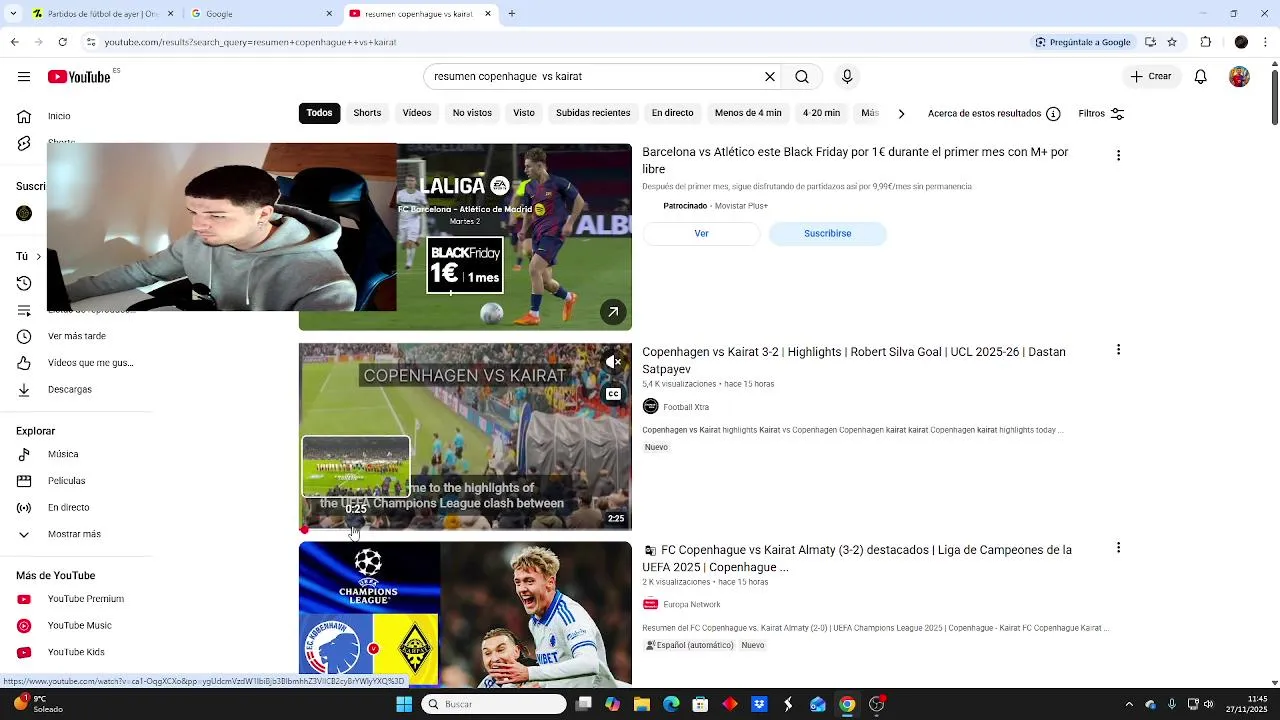Click the Ver button on the ad
Screen dimensions: 1280x720
pos(701,233)
